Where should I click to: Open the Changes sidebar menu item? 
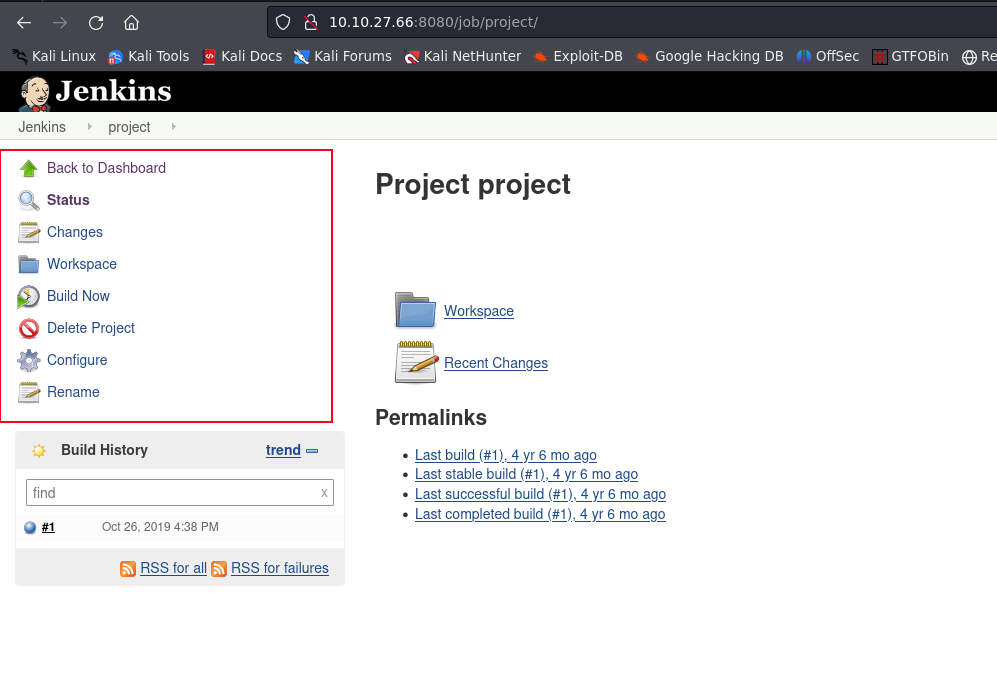(74, 232)
